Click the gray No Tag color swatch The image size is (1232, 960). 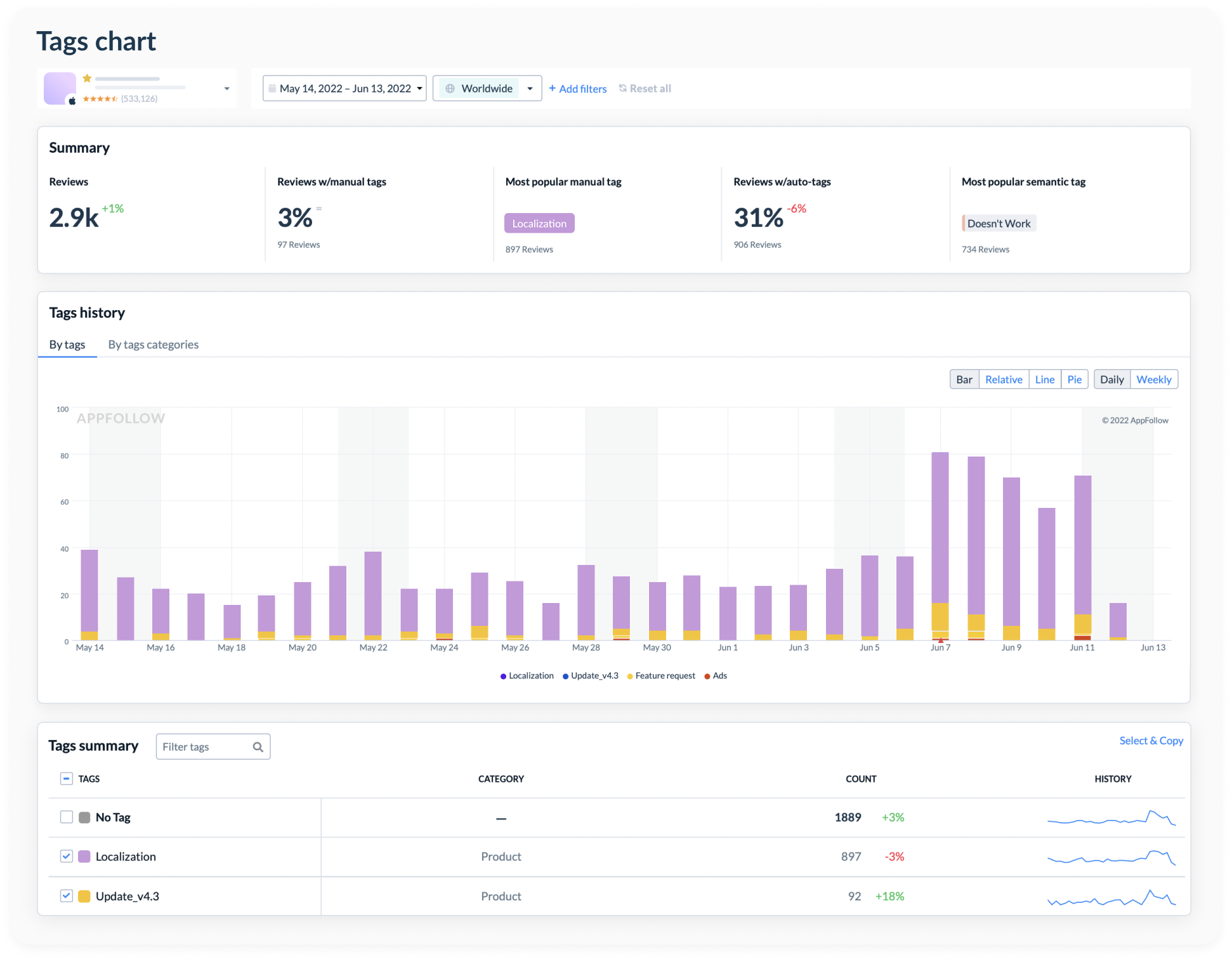click(84, 817)
